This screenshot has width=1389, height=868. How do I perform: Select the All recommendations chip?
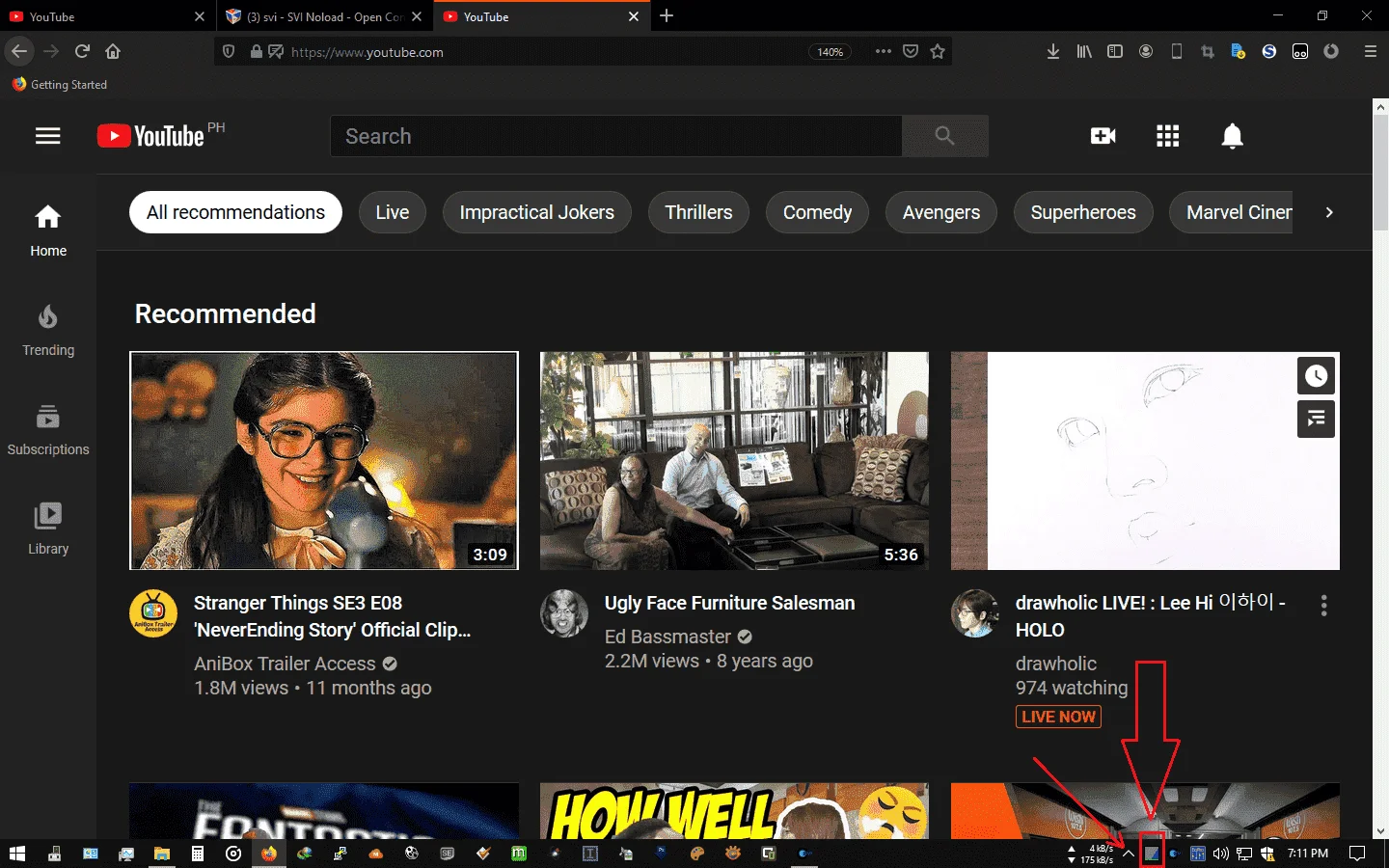(x=235, y=212)
